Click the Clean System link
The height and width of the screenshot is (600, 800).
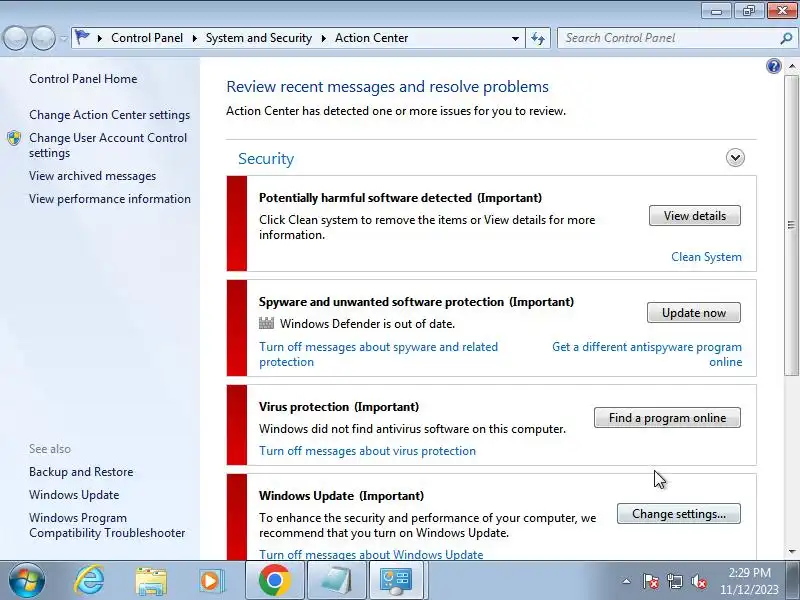tap(706, 257)
